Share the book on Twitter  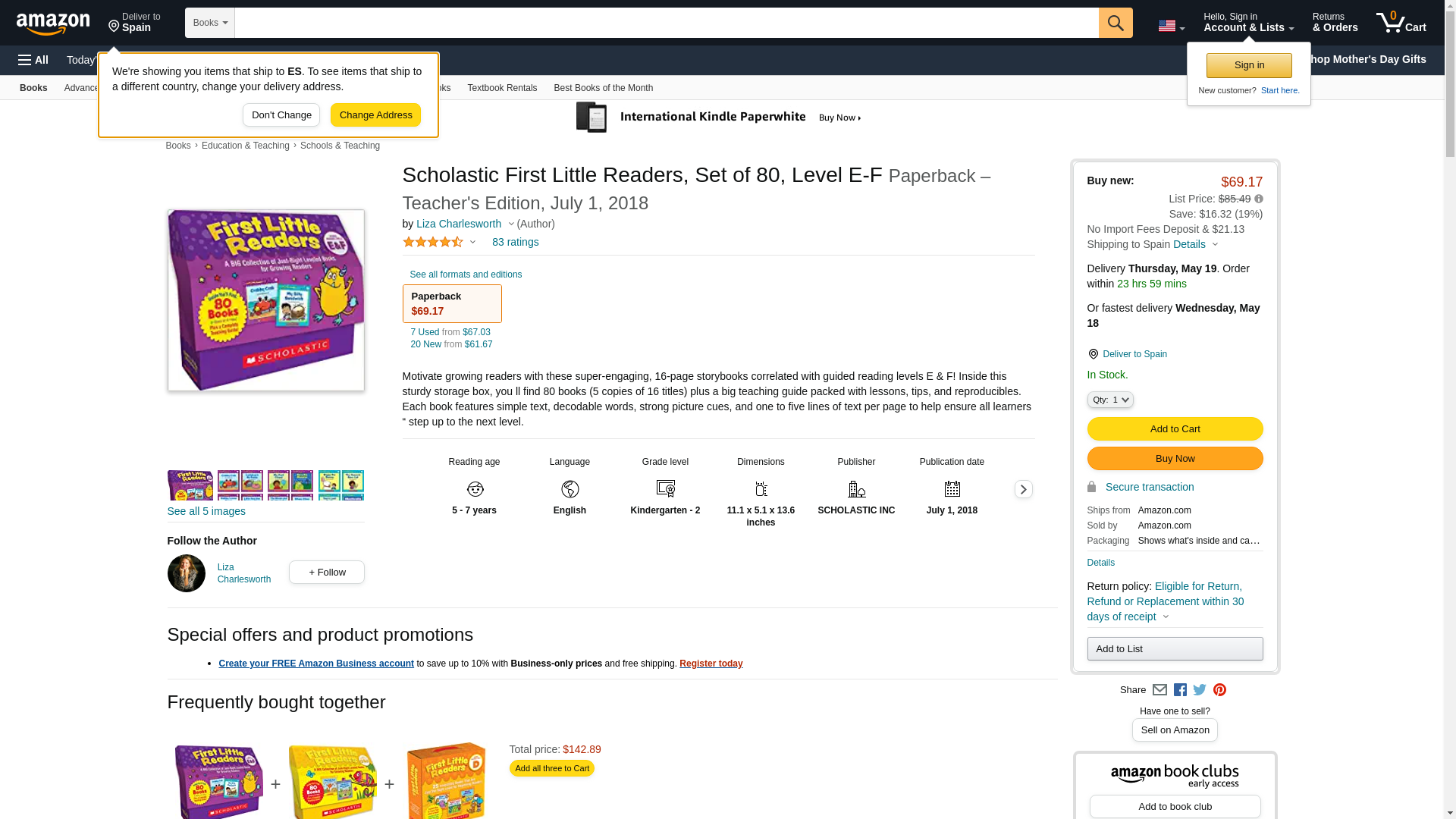pos(1200,690)
